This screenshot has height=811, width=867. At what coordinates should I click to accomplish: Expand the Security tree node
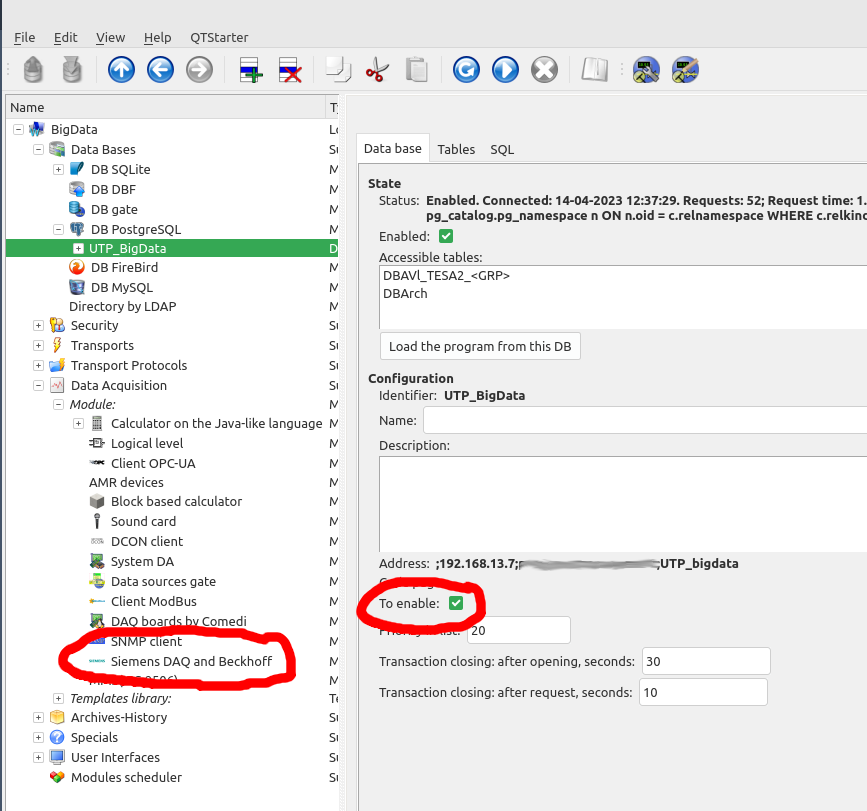pyautogui.click(x=38, y=326)
